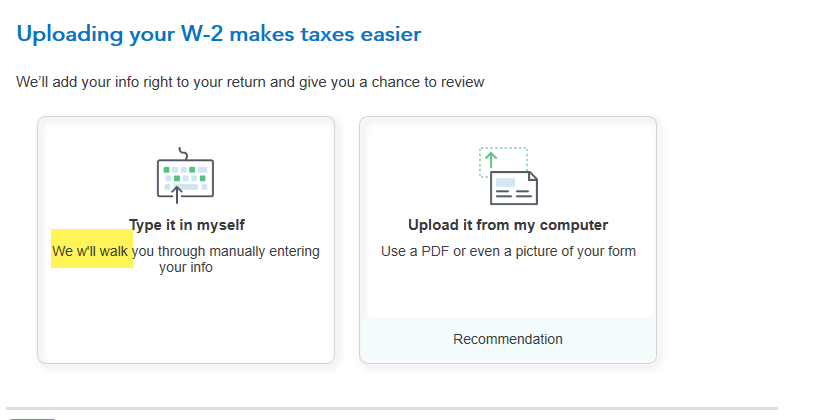Click empty space in the Type it in card
Screen dimensions: 815x420
click(x=186, y=317)
